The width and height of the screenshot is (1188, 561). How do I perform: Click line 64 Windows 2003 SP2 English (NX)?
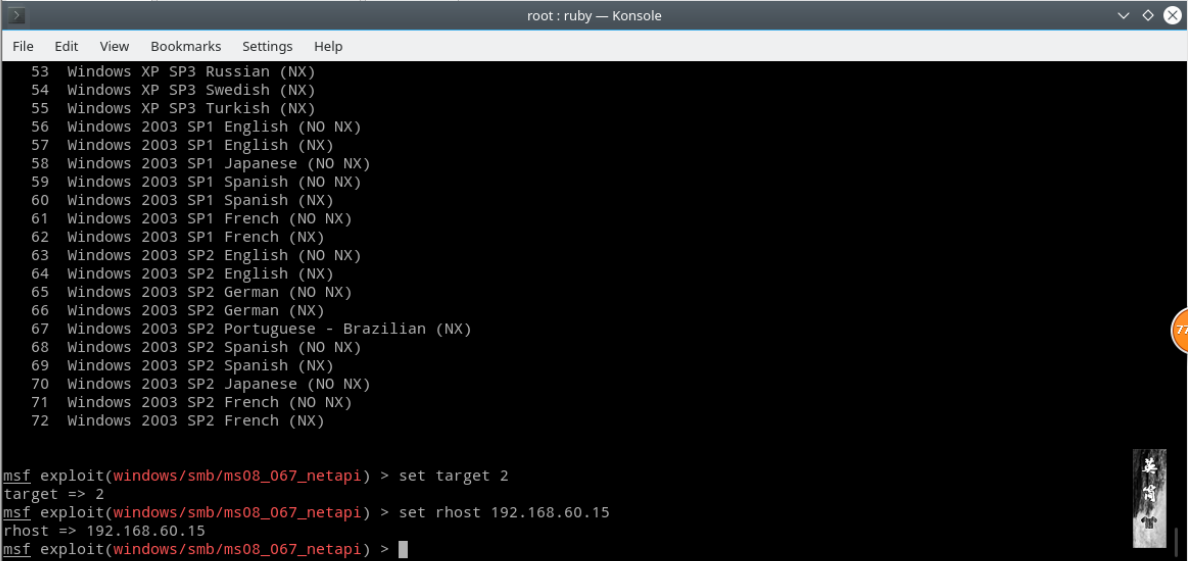[182, 274]
